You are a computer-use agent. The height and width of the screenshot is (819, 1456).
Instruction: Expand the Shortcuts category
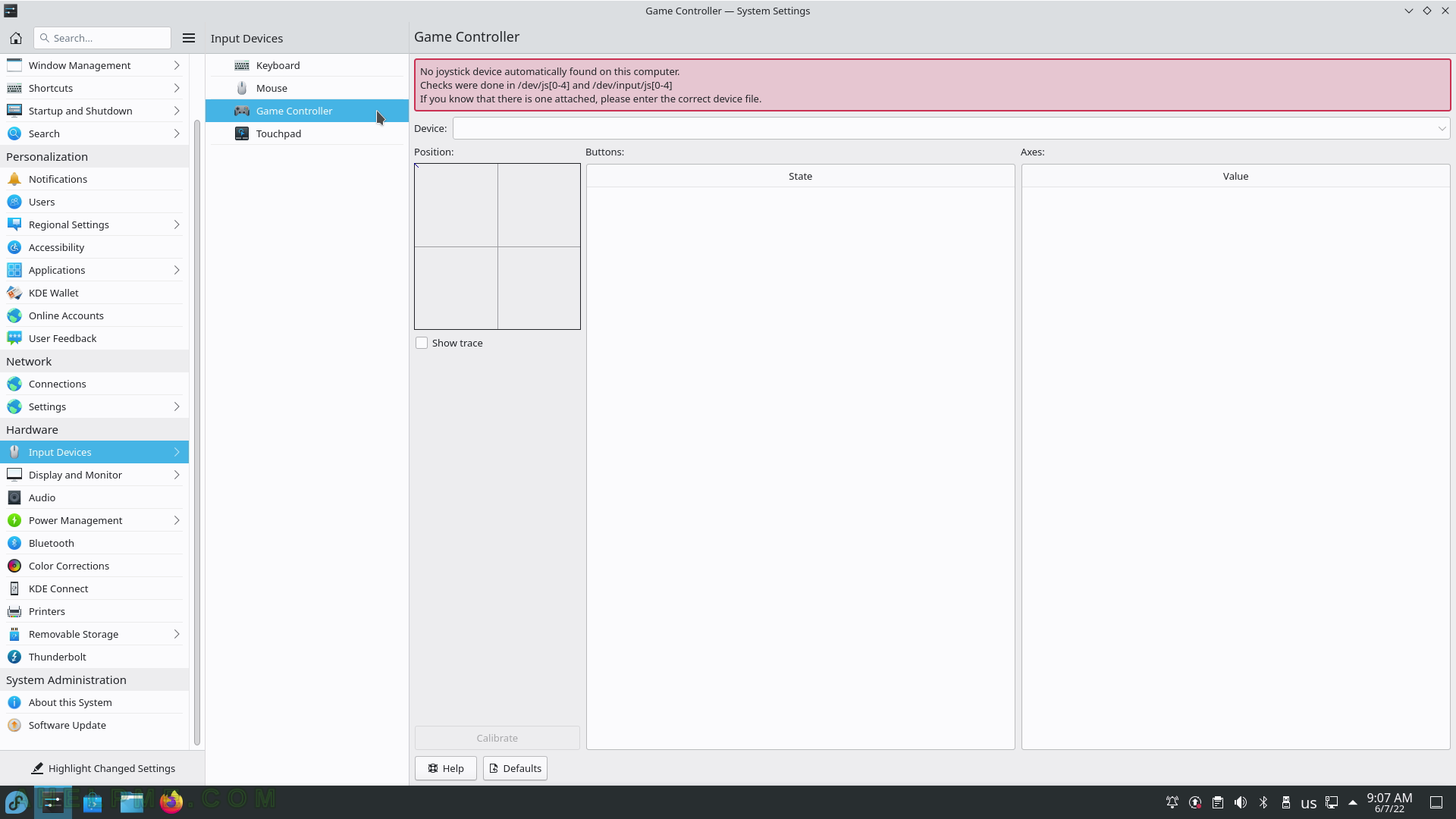[x=94, y=88]
